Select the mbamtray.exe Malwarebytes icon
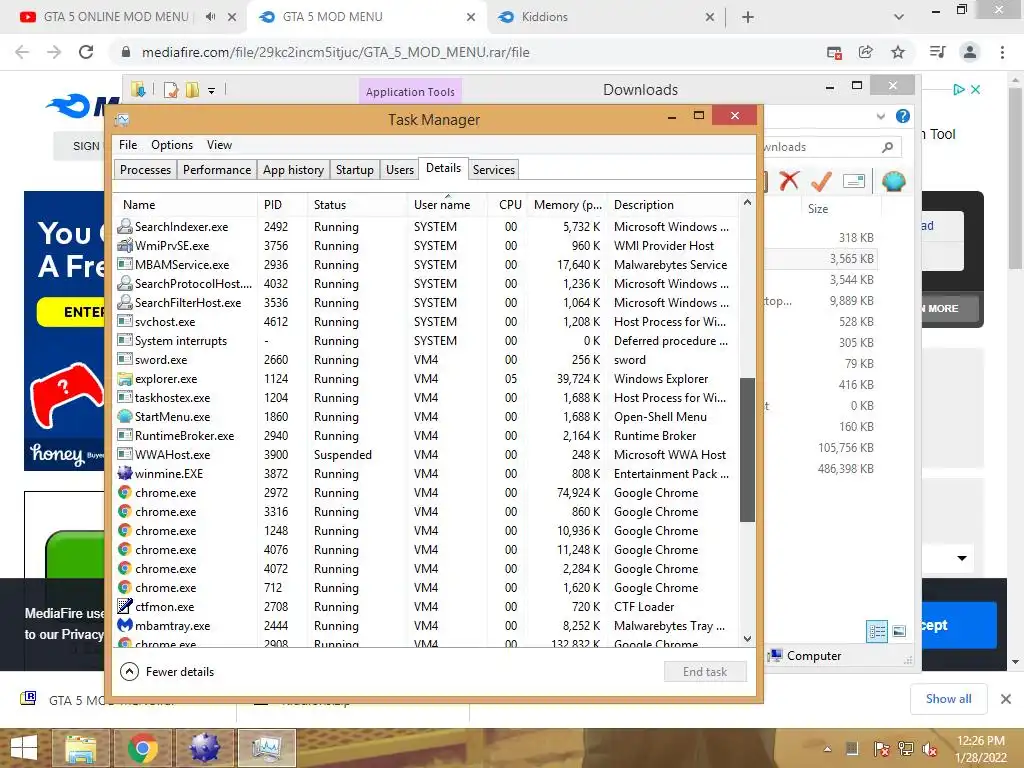 point(125,625)
